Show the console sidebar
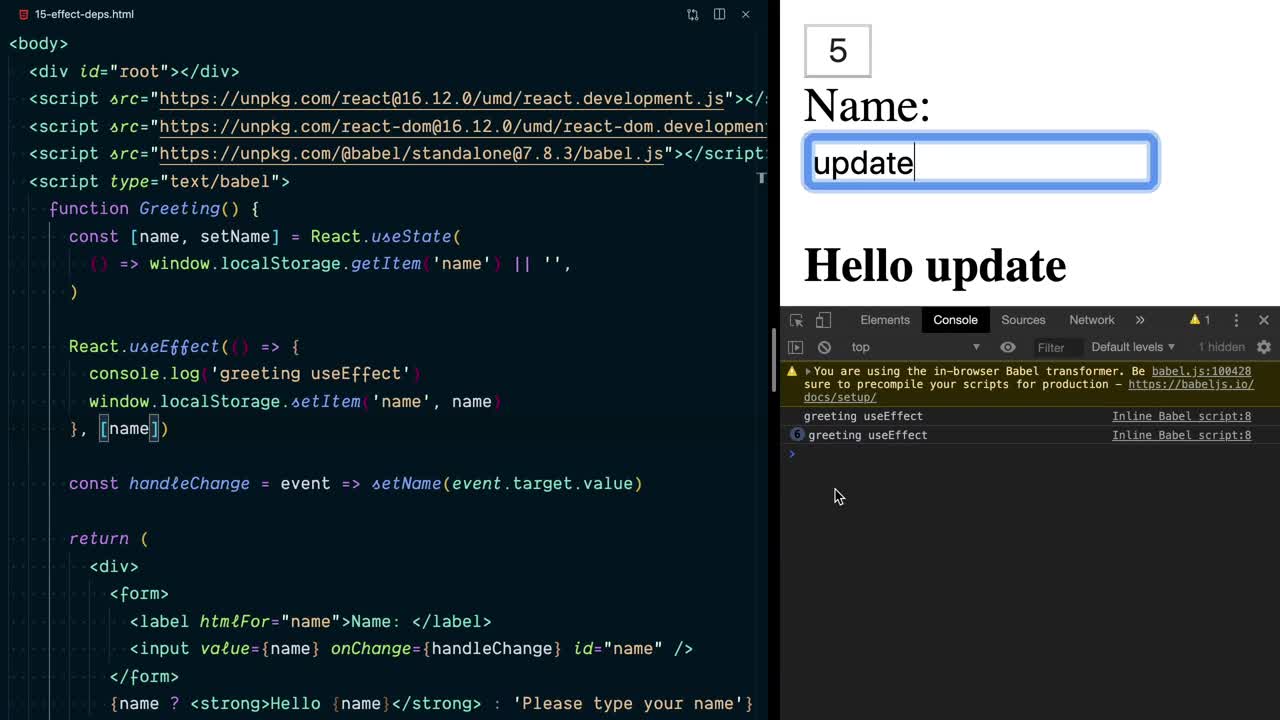1280x720 pixels. pos(796,347)
